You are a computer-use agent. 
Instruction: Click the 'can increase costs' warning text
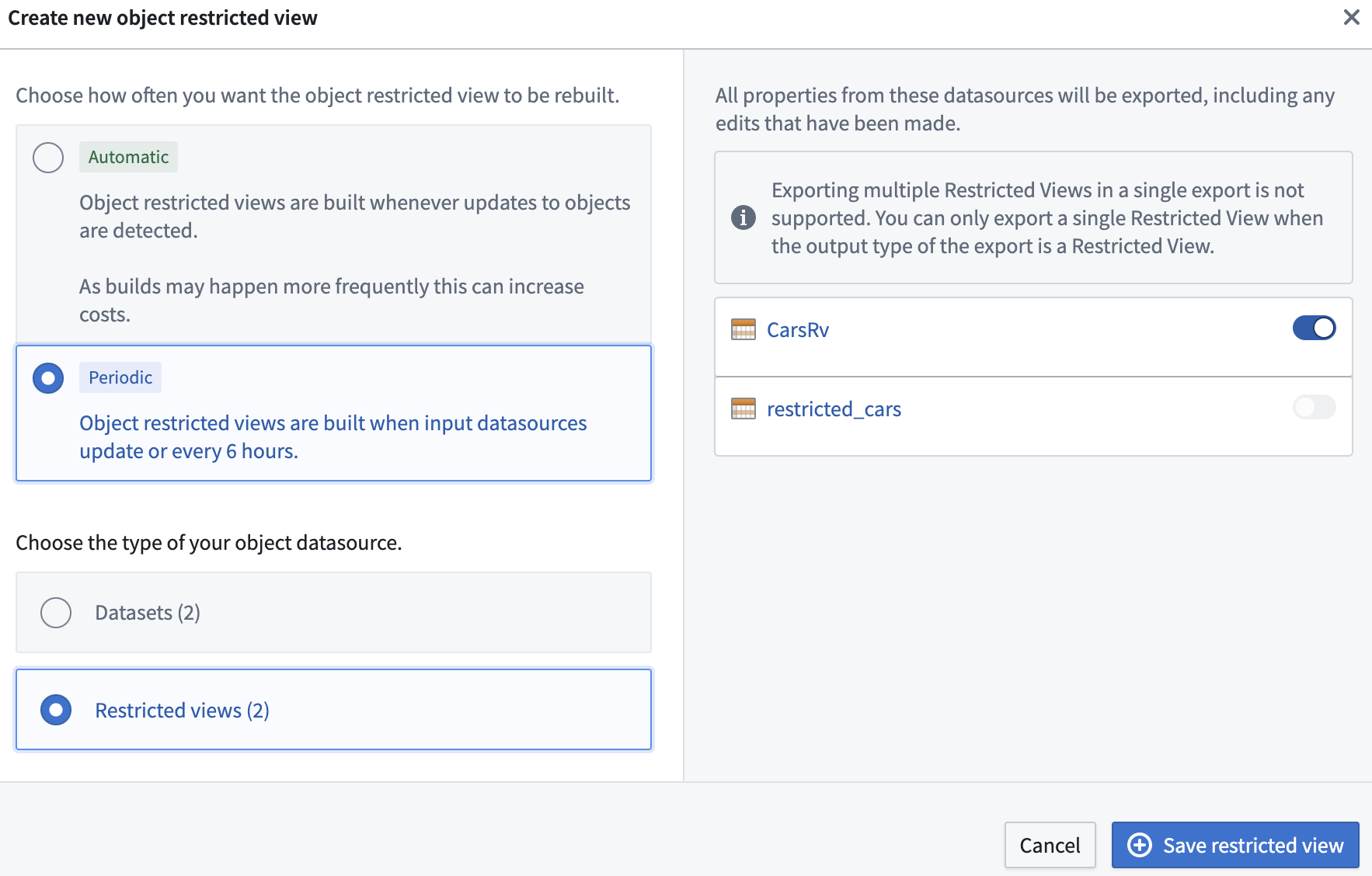[x=332, y=301]
